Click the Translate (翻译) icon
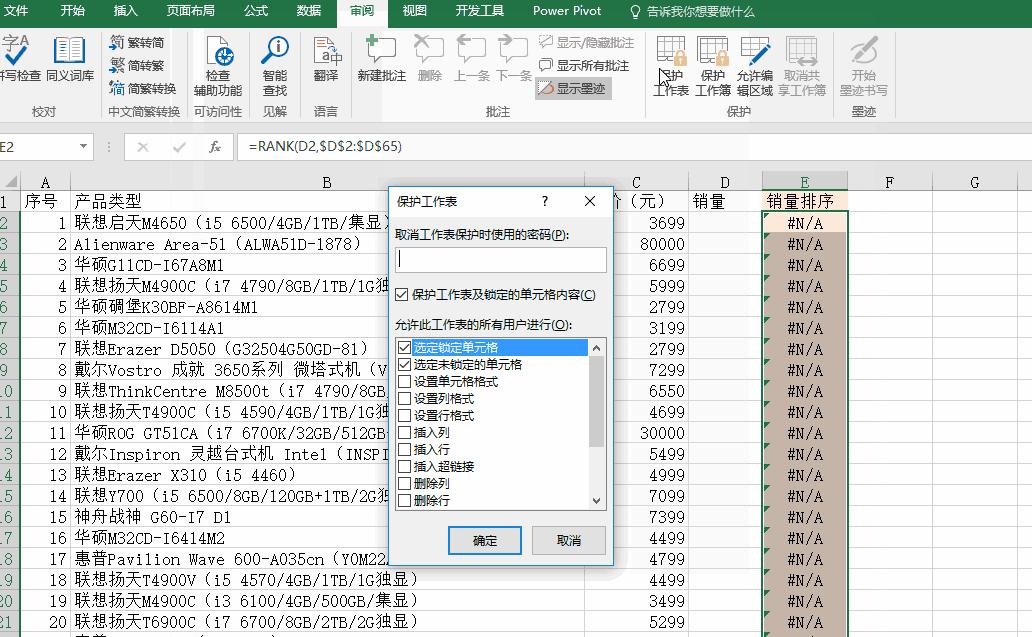 [x=326, y=63]
